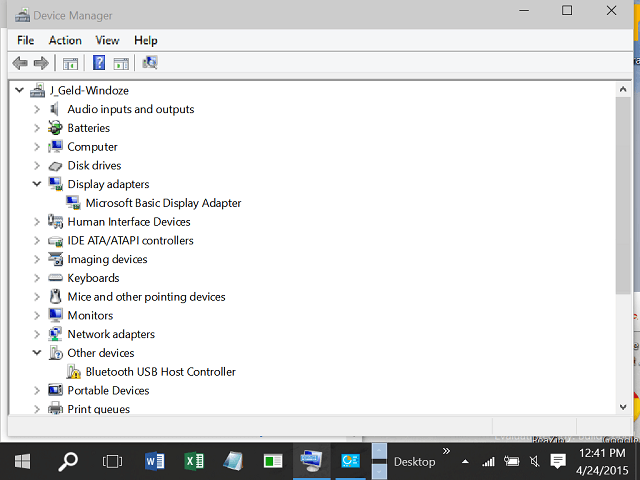Image resolution: width=640 pixels, height=480 pixels.
Task: Open the View menu
Action: [x=107, y=40]
